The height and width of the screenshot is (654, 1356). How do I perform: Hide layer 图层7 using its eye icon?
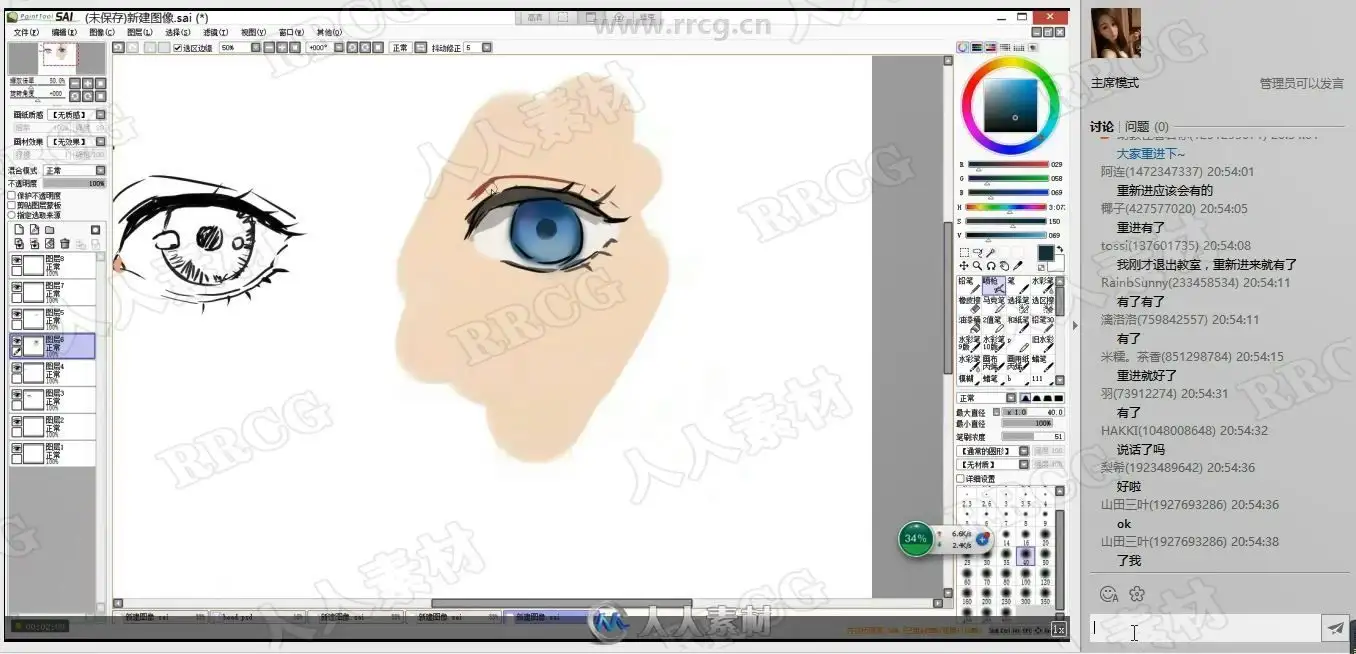(16, 287)
